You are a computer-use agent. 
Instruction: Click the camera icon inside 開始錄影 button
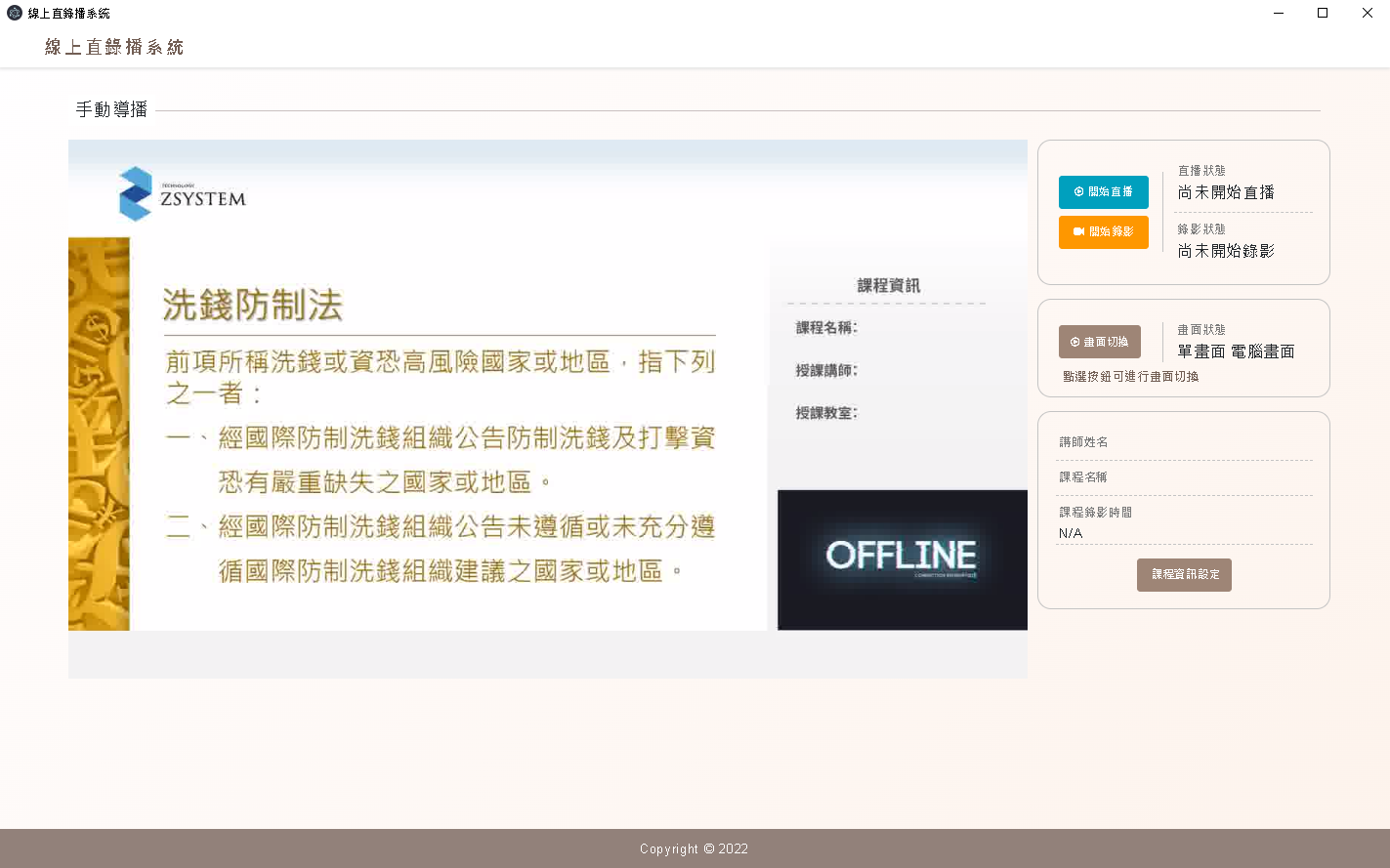click(x=1078, y=232)
